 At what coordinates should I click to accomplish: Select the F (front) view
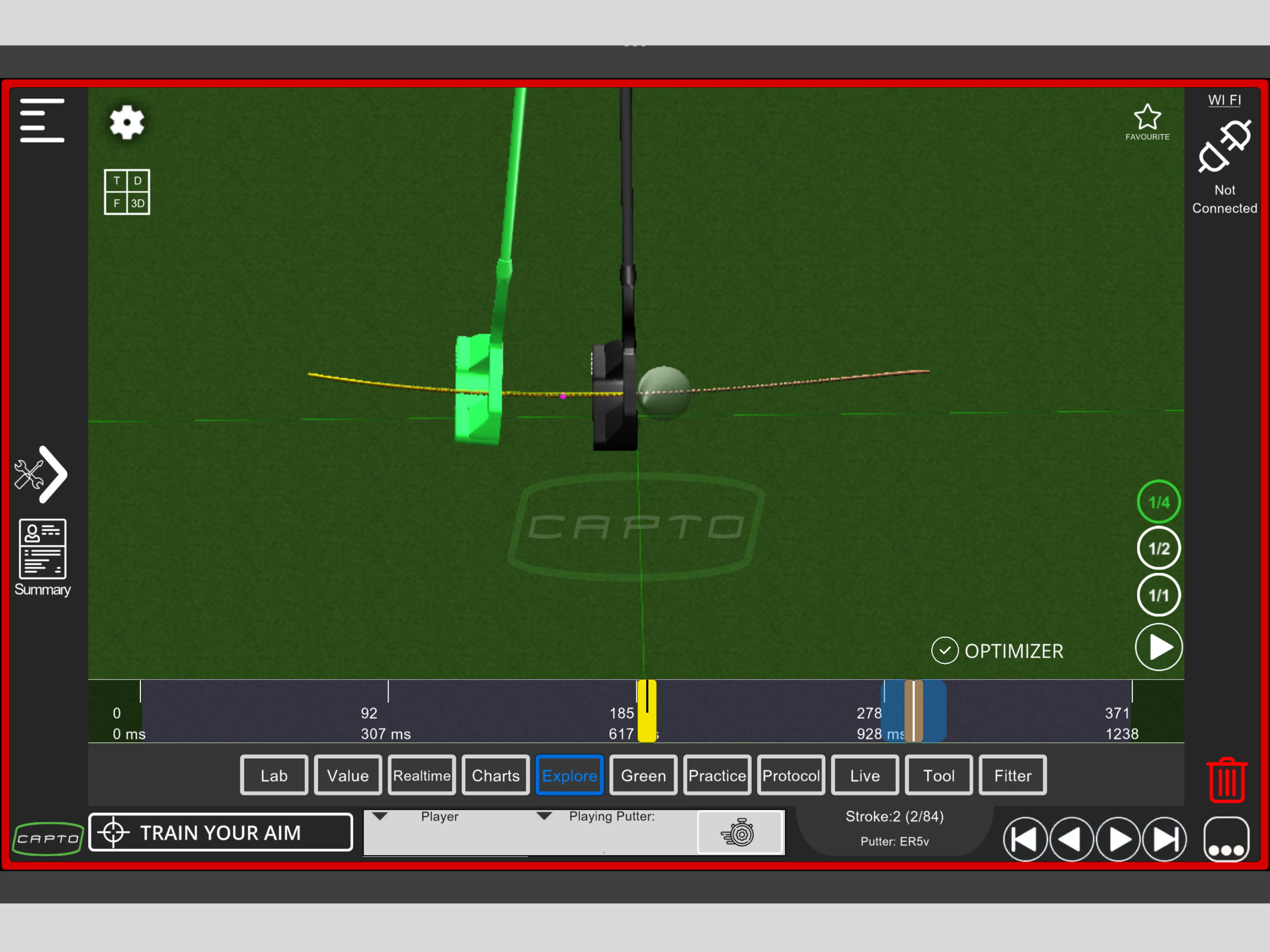coord(116,203)
